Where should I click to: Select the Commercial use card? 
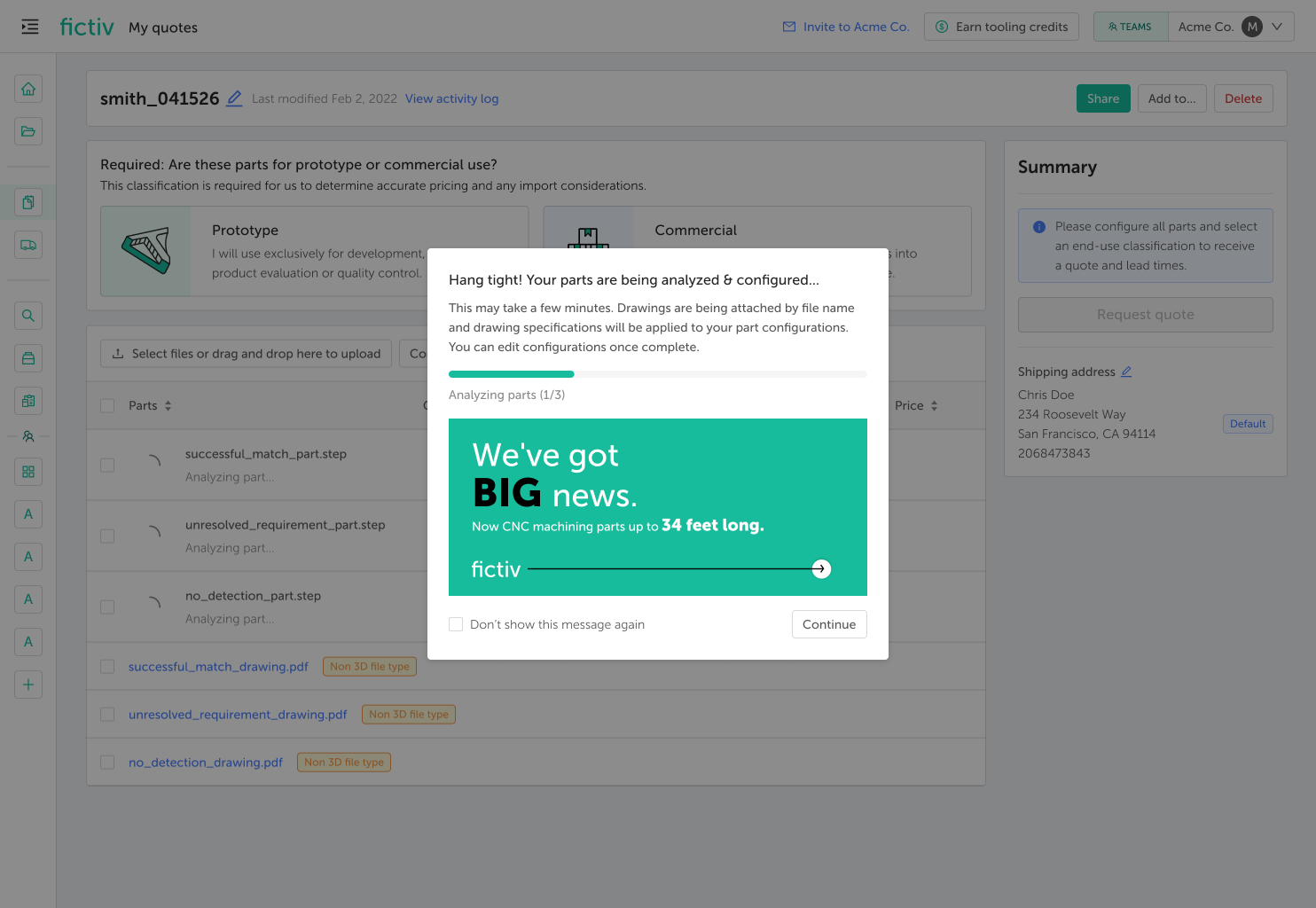(x=757, y=251)
